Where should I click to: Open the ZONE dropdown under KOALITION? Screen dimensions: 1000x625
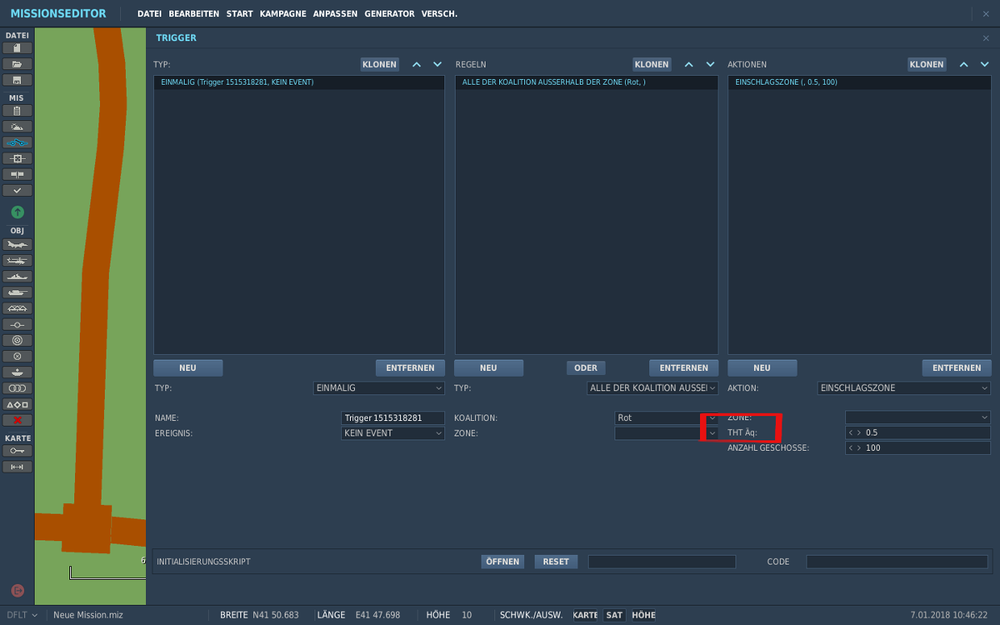click(666, 433)
